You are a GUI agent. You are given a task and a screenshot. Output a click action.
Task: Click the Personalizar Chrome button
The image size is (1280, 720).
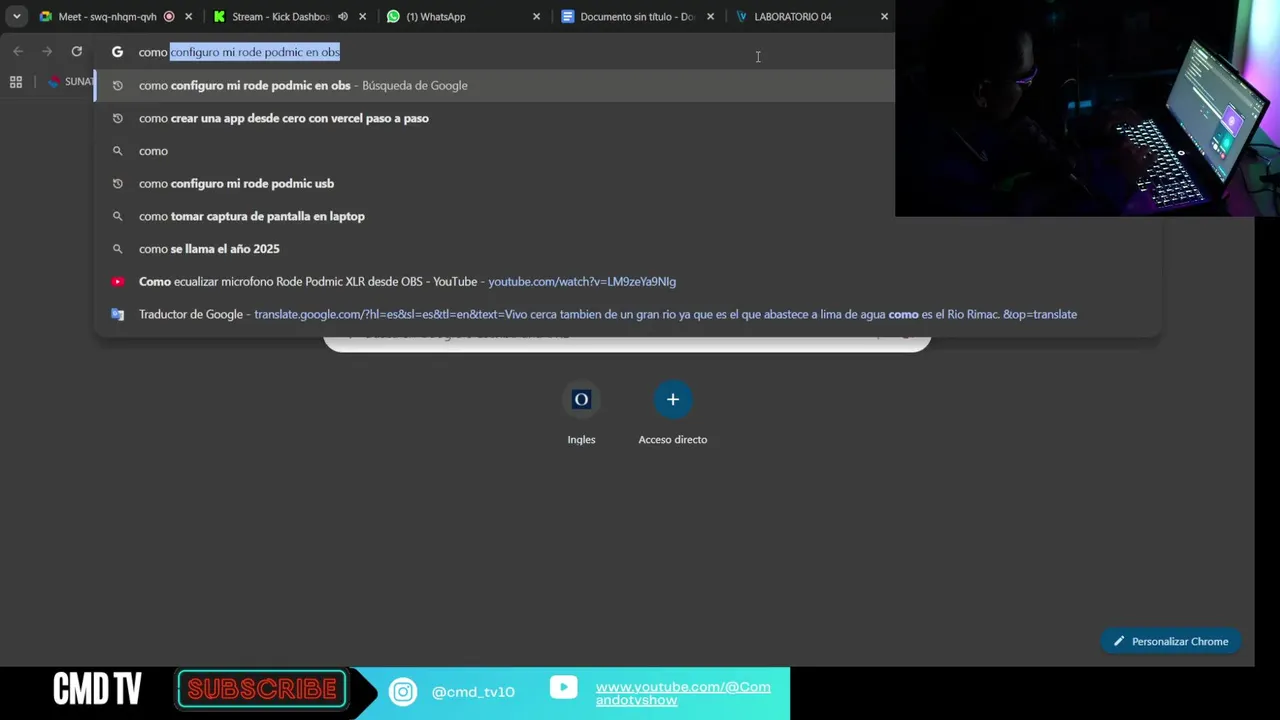[1171, 641]
